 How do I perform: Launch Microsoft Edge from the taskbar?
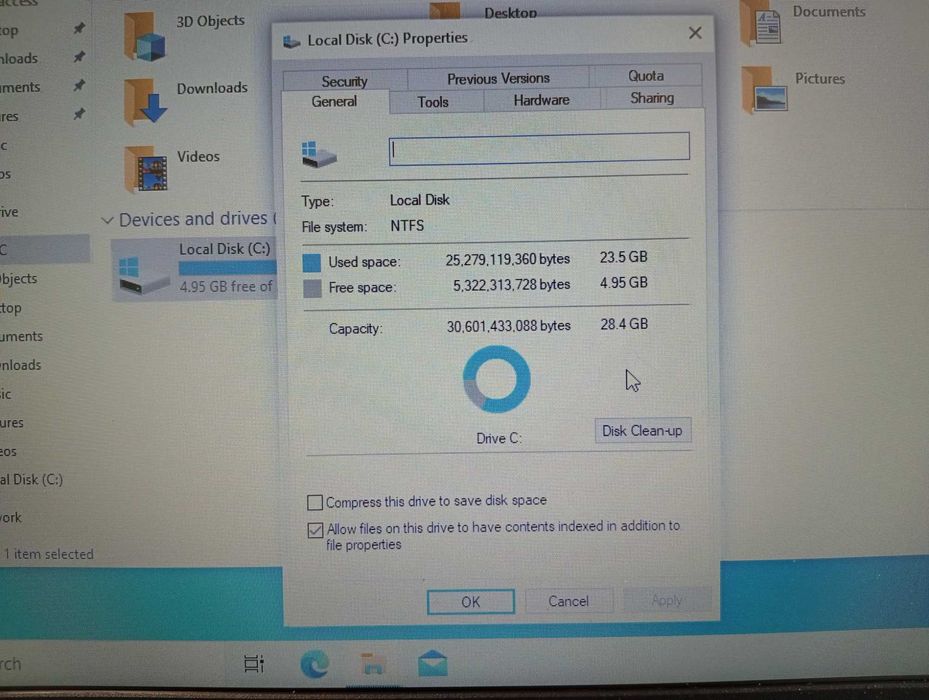pyautogui.click(x=315, y=664)
